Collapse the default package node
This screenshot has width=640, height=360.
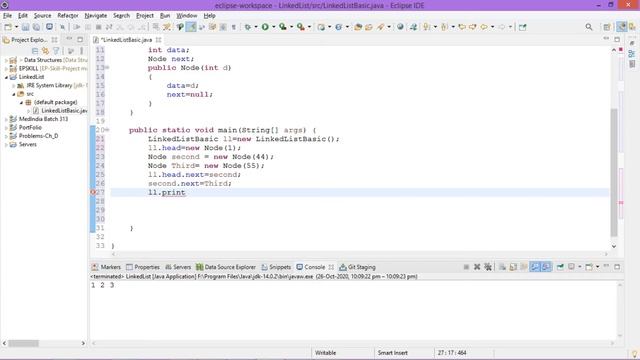point(21,102)
